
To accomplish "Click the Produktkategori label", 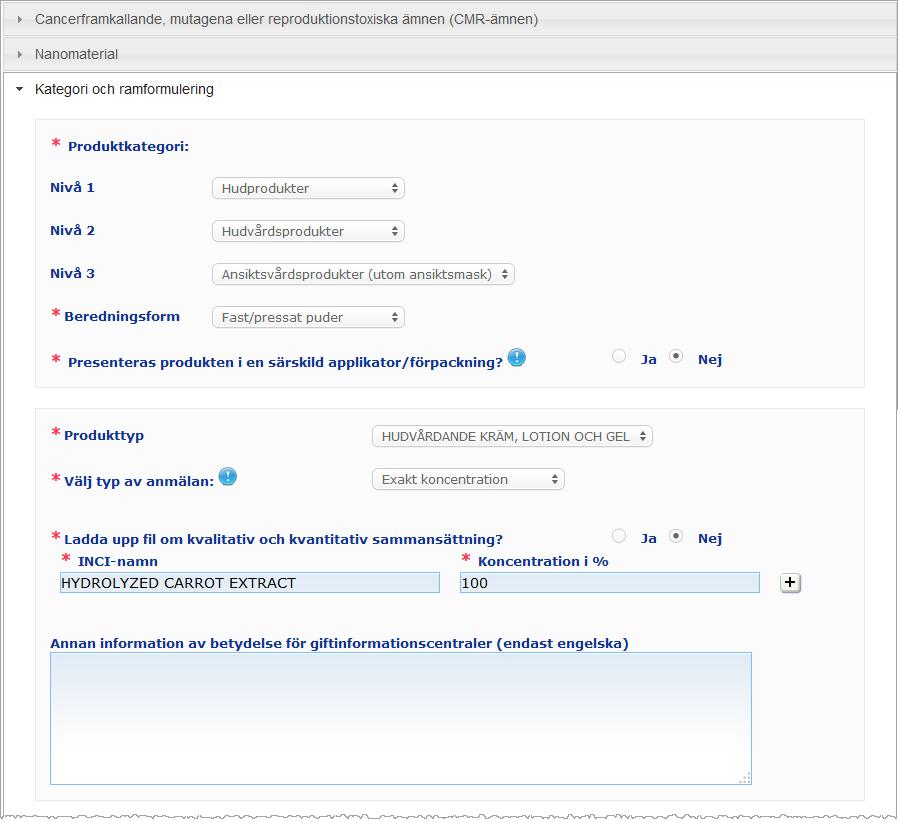I will (128, 147).
